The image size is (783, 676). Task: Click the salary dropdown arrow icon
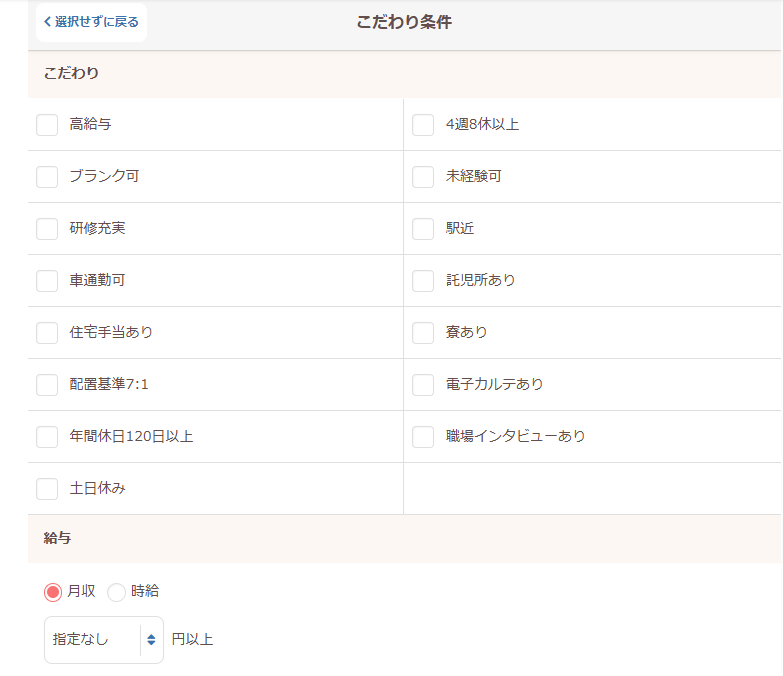click(x=151, y=640)
